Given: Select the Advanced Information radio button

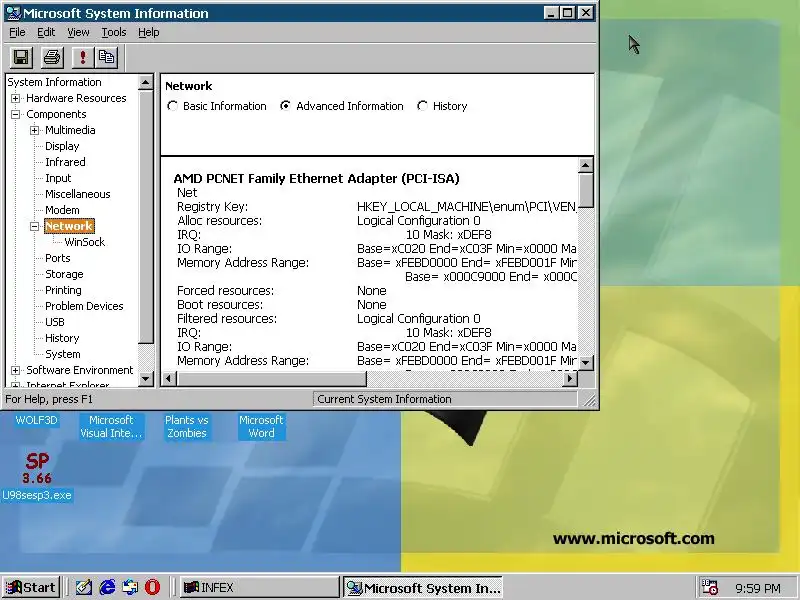Looking at the screenshot, I should point(285,106).
